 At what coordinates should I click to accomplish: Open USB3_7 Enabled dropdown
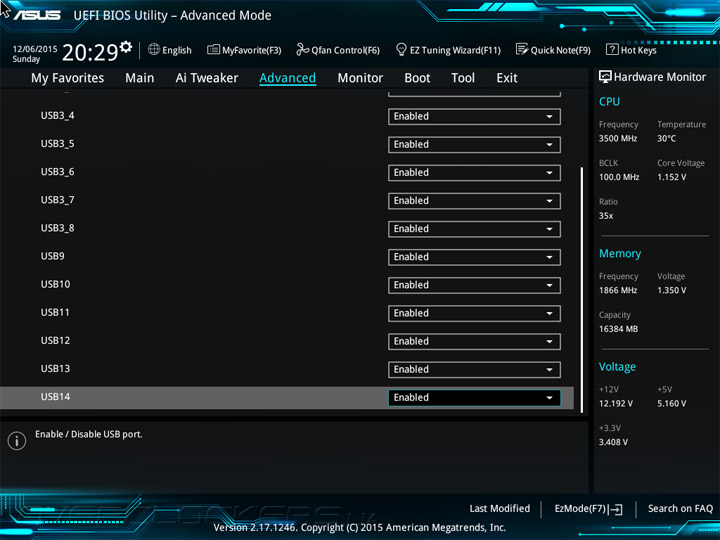click(x=474, y=201)
